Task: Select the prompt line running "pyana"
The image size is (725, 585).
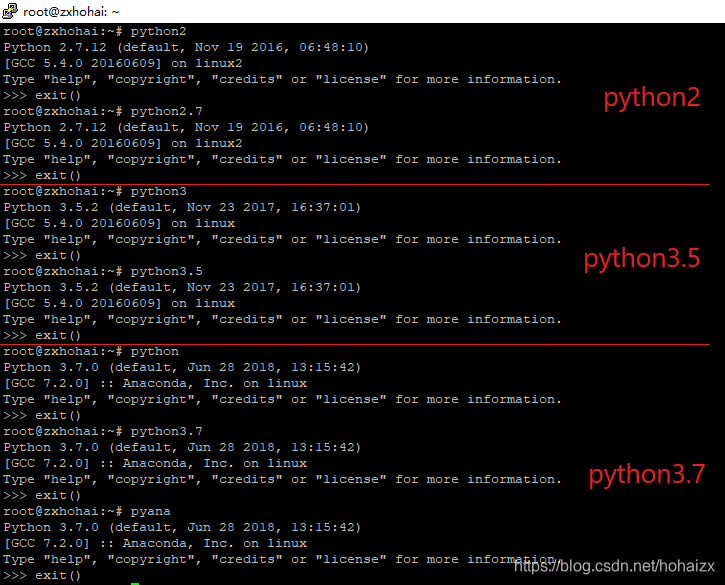Action: tap(87, 511)
